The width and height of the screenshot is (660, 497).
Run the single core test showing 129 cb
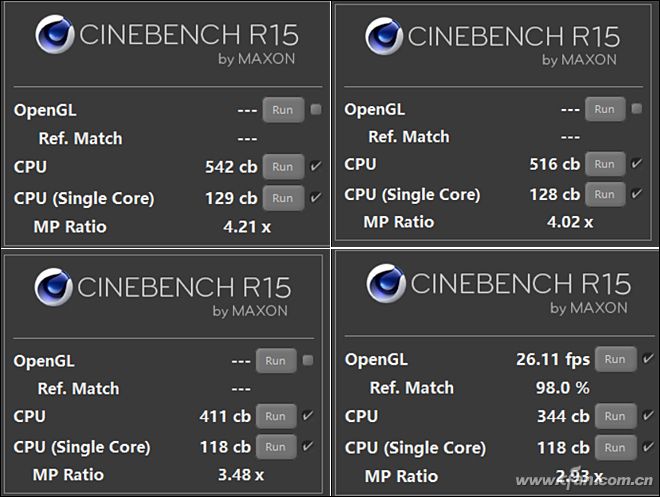point(283,198)
